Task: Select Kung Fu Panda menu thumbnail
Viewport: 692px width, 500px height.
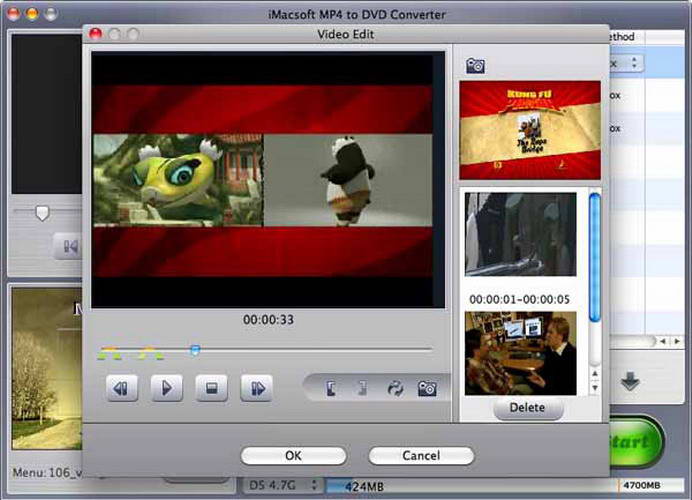Action: click(530, 130)
